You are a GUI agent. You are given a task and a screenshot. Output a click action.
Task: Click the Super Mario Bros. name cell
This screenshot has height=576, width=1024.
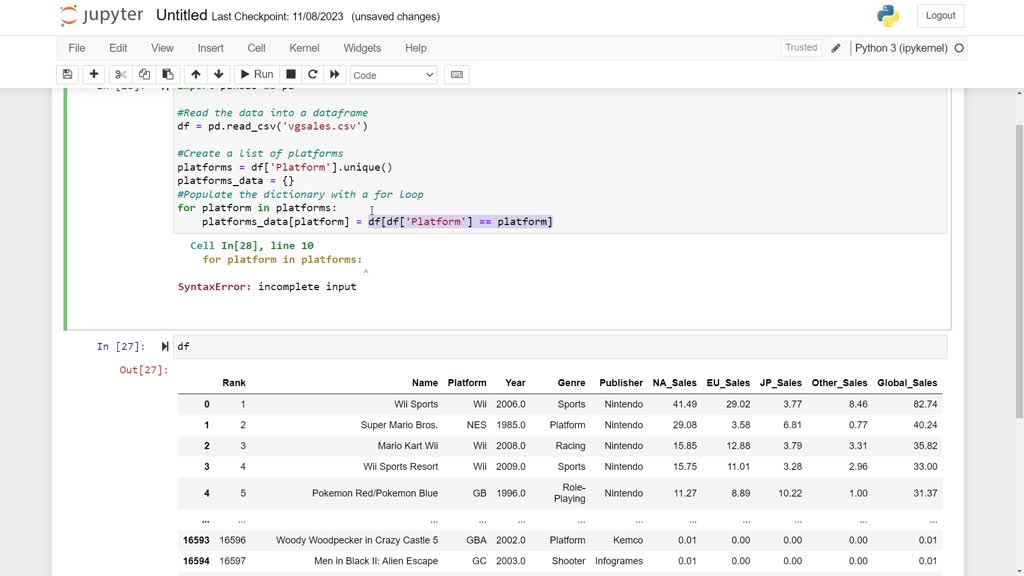tap(399, 425)
